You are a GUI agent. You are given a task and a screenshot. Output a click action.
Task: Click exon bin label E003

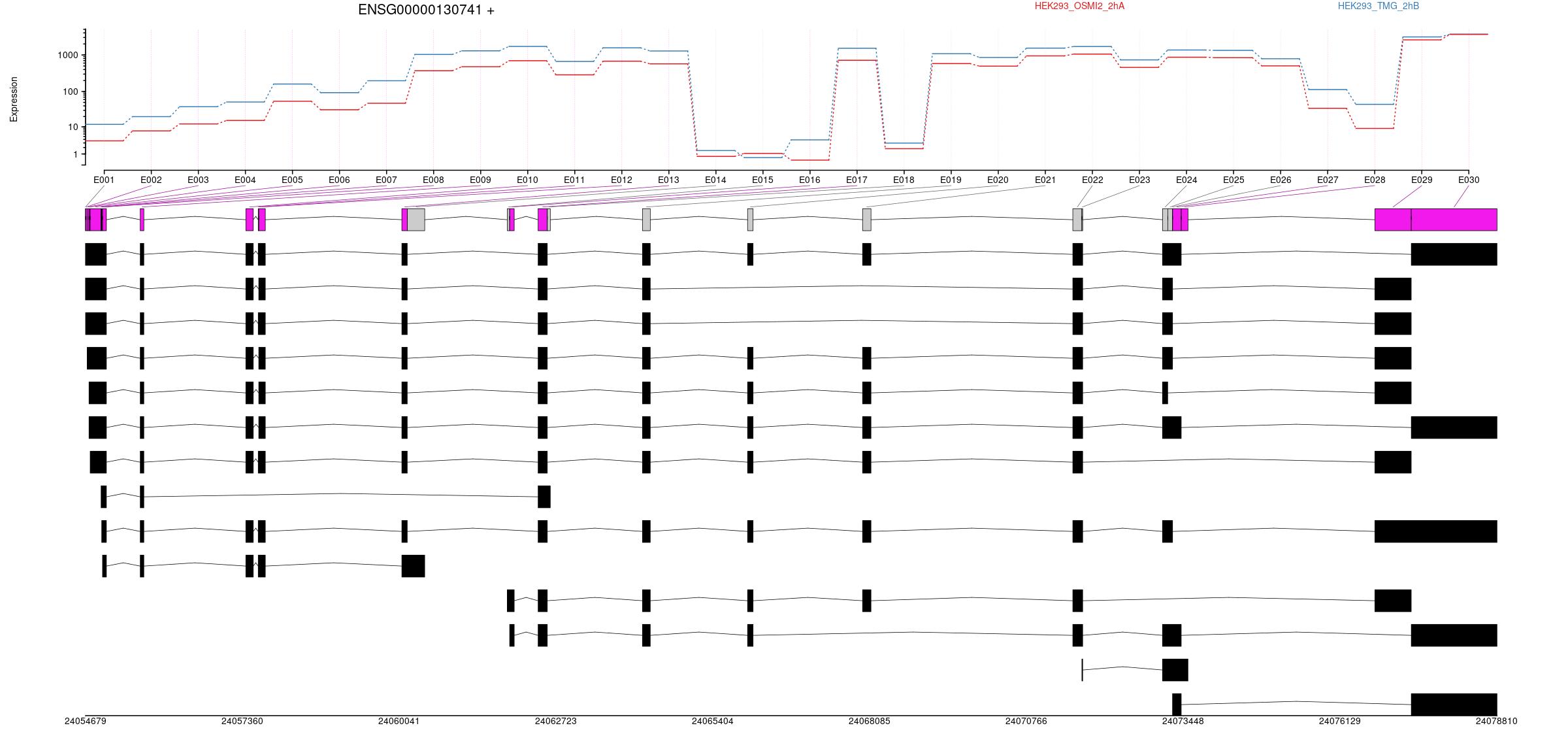click(198, 180)
